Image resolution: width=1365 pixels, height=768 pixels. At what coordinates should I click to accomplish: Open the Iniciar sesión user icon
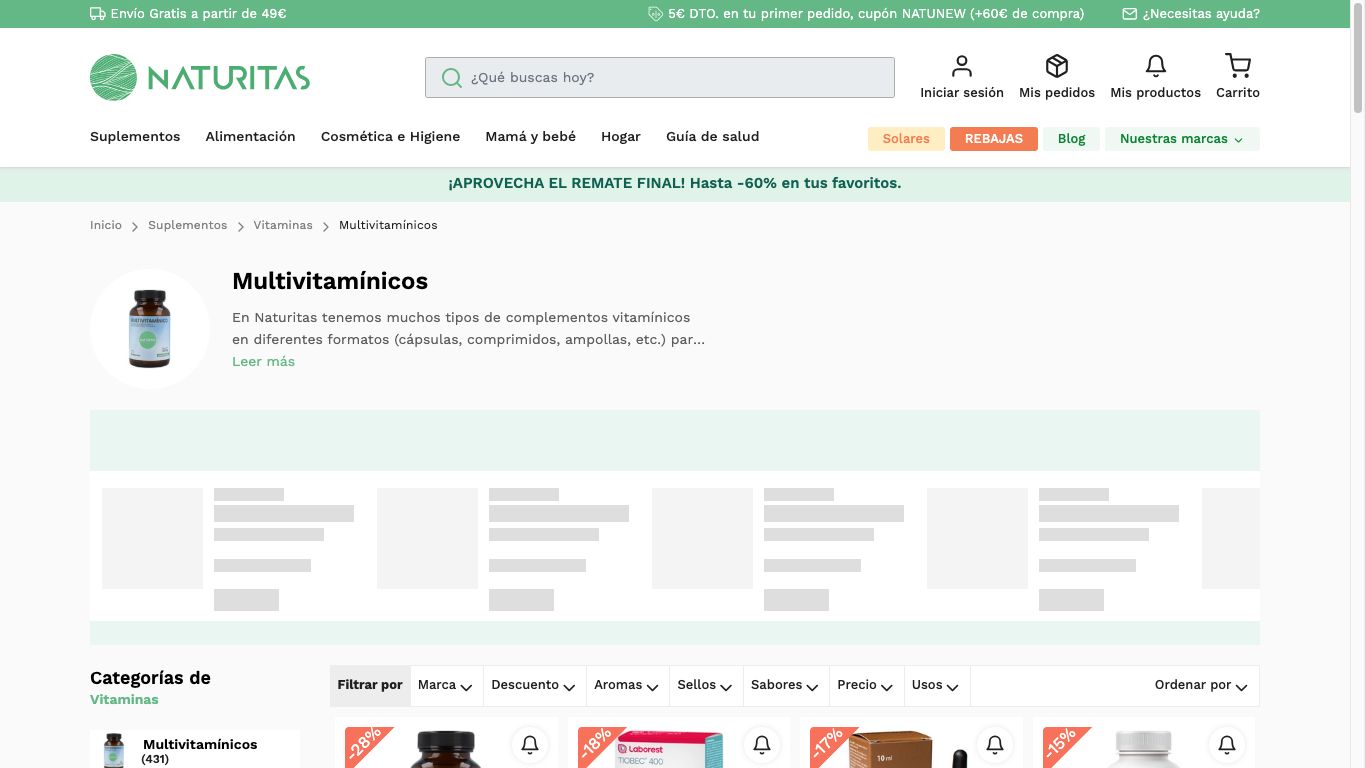pyautogui.click(x=961, y=66)
